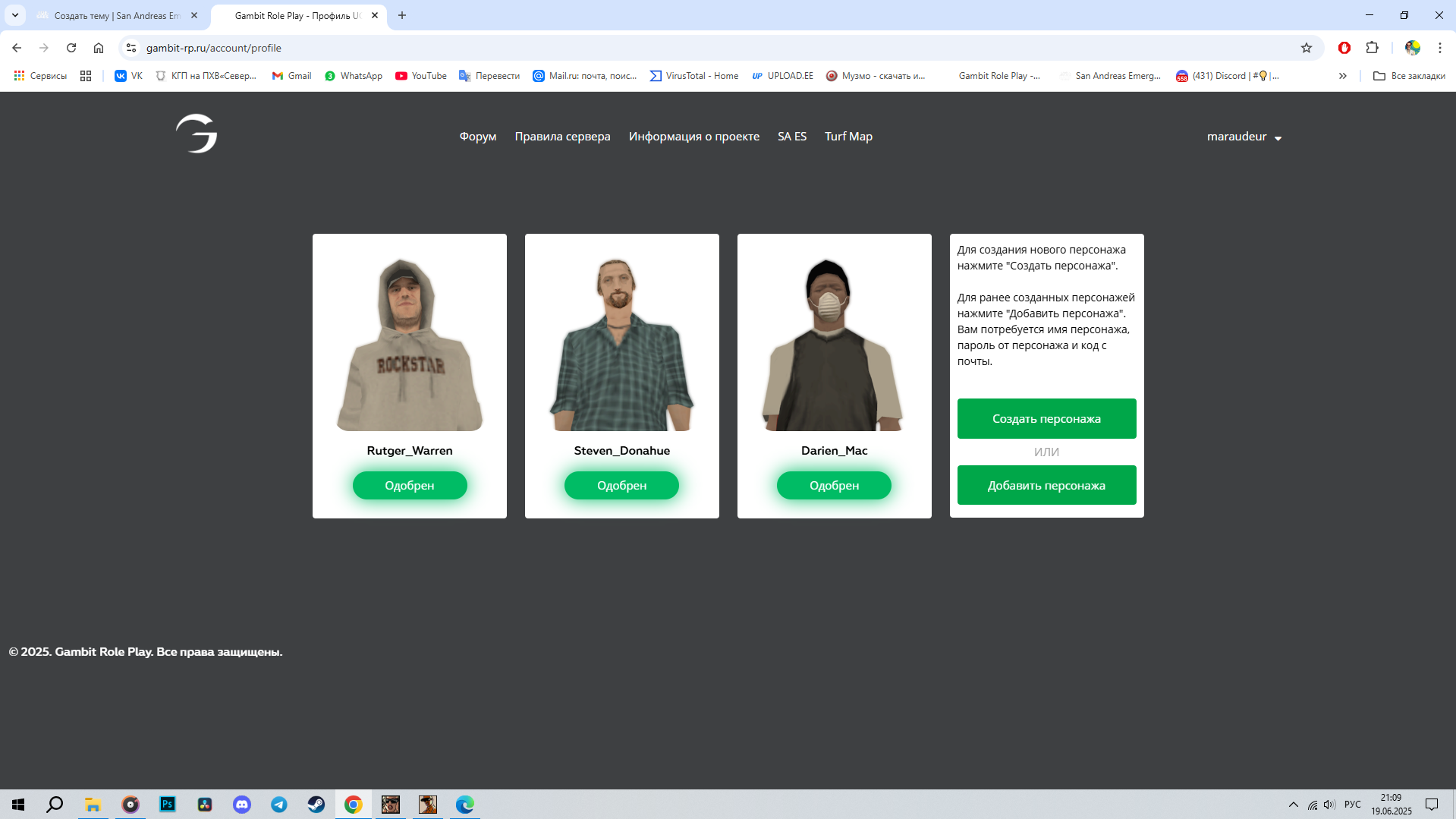Open the Mail.ru bookmark
Viewport: 1456px width, 819px height.
coord(585,76)
